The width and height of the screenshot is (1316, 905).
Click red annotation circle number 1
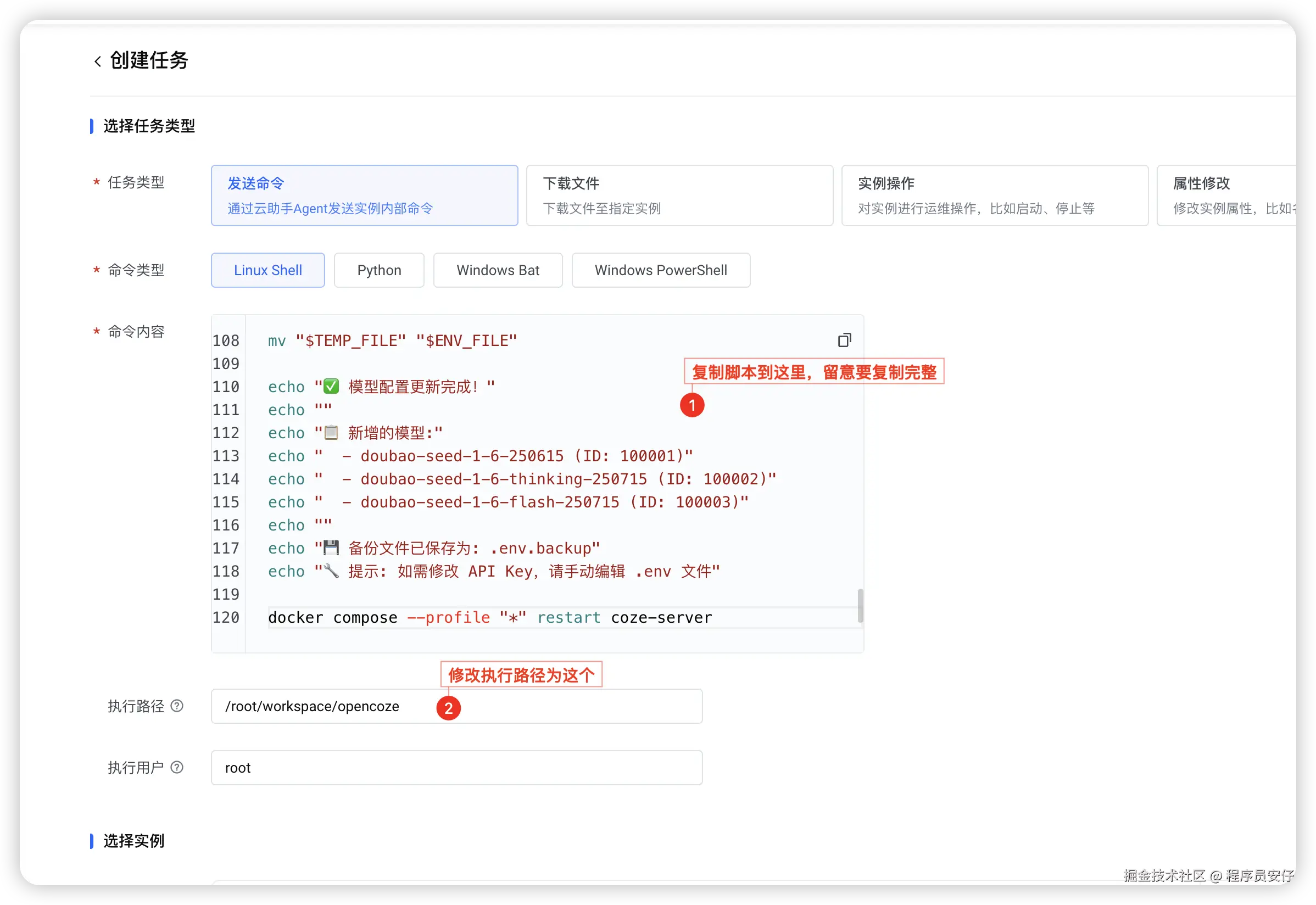[x=692, y=405]
